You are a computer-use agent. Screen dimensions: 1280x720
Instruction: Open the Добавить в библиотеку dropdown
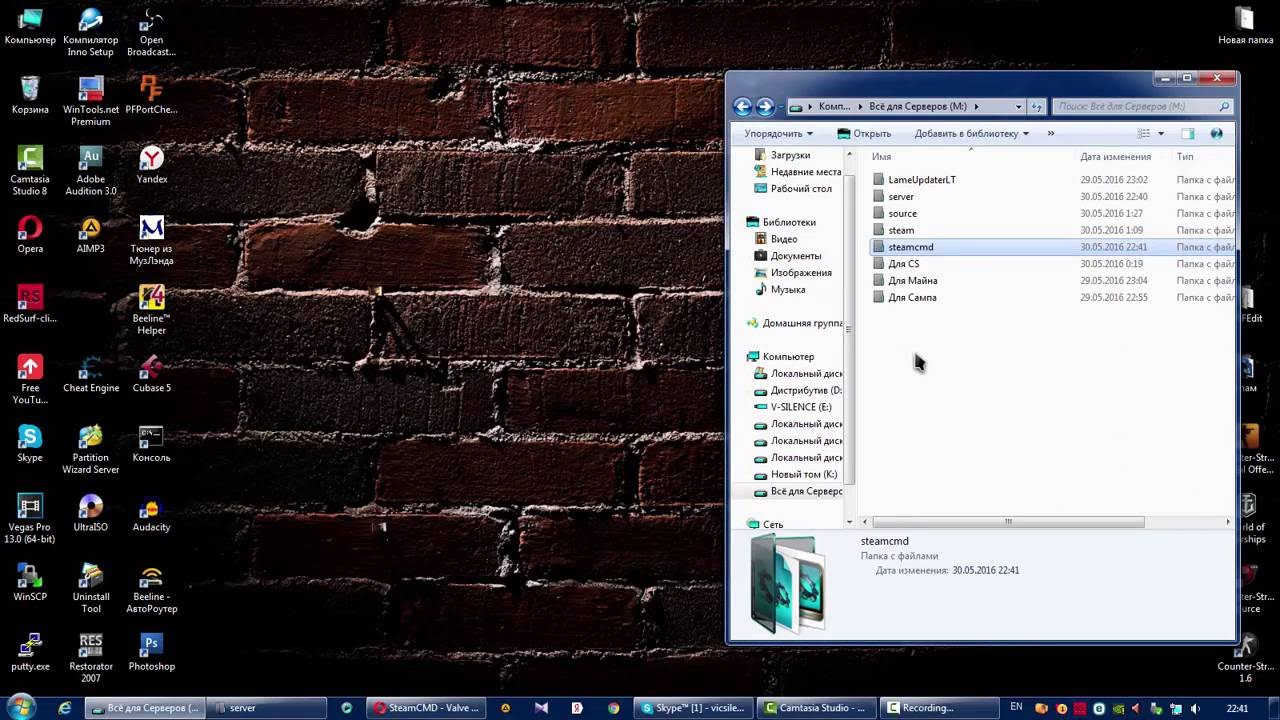tap(971, 133)
